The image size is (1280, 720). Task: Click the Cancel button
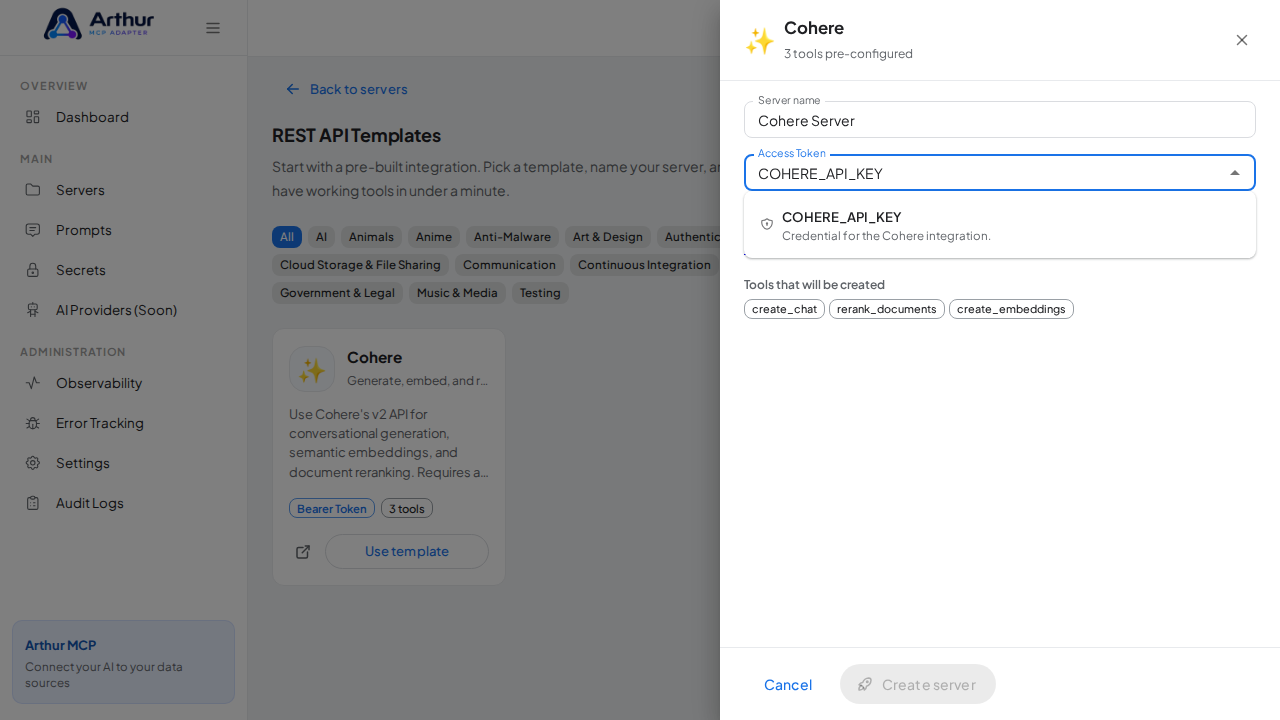[x=788, y=684]
